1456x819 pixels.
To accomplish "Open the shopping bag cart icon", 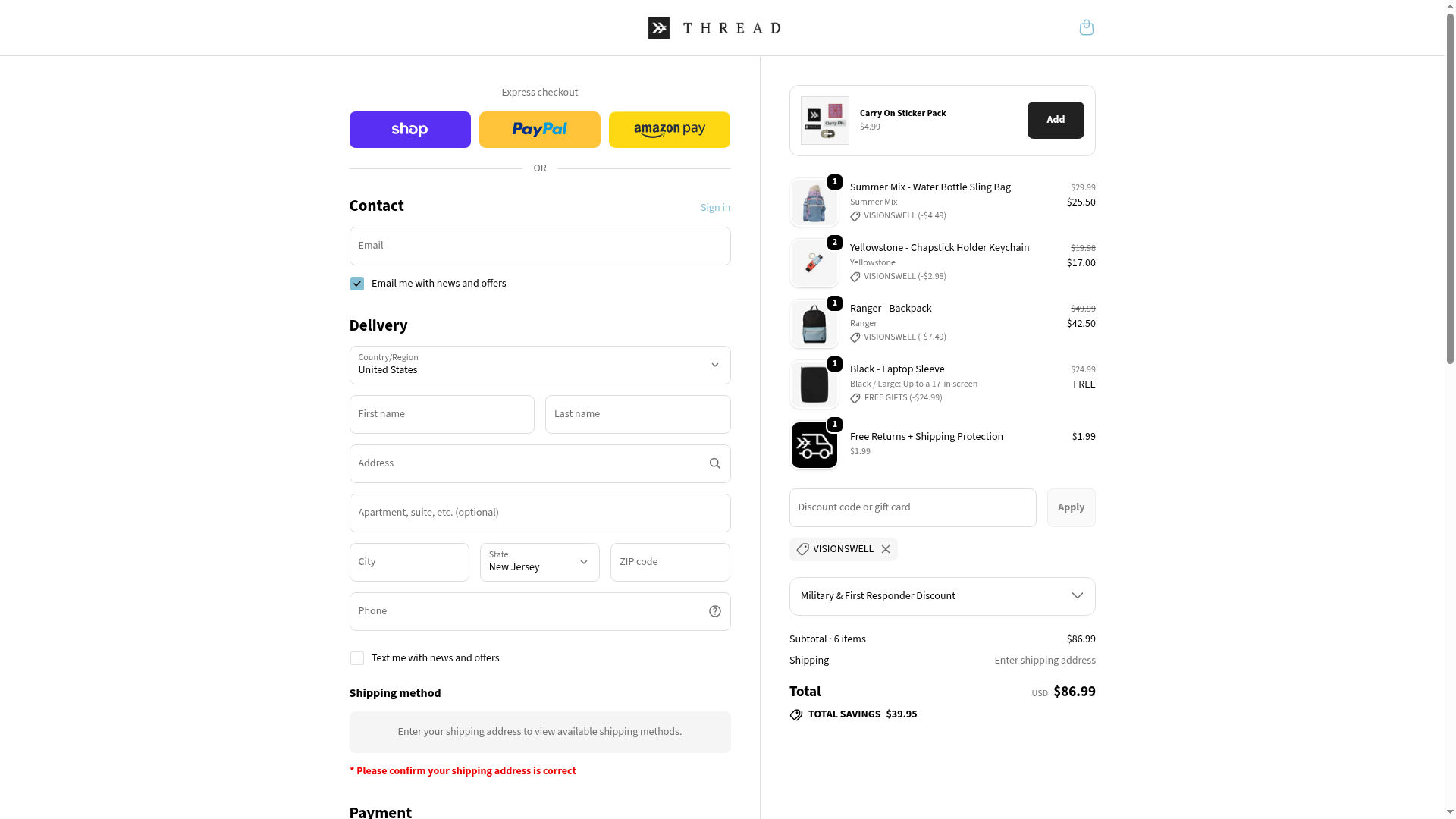I will (1086, 28).
